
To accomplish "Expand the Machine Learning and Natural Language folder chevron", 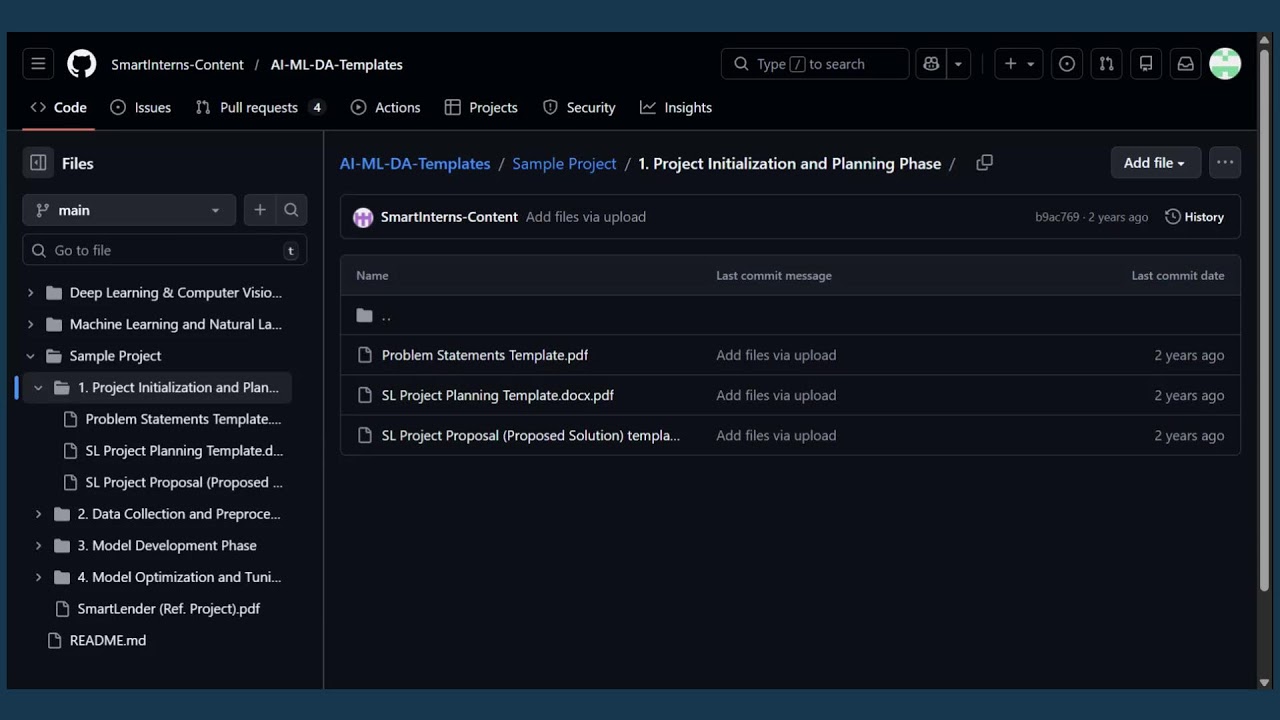I will tap(30, 324).
